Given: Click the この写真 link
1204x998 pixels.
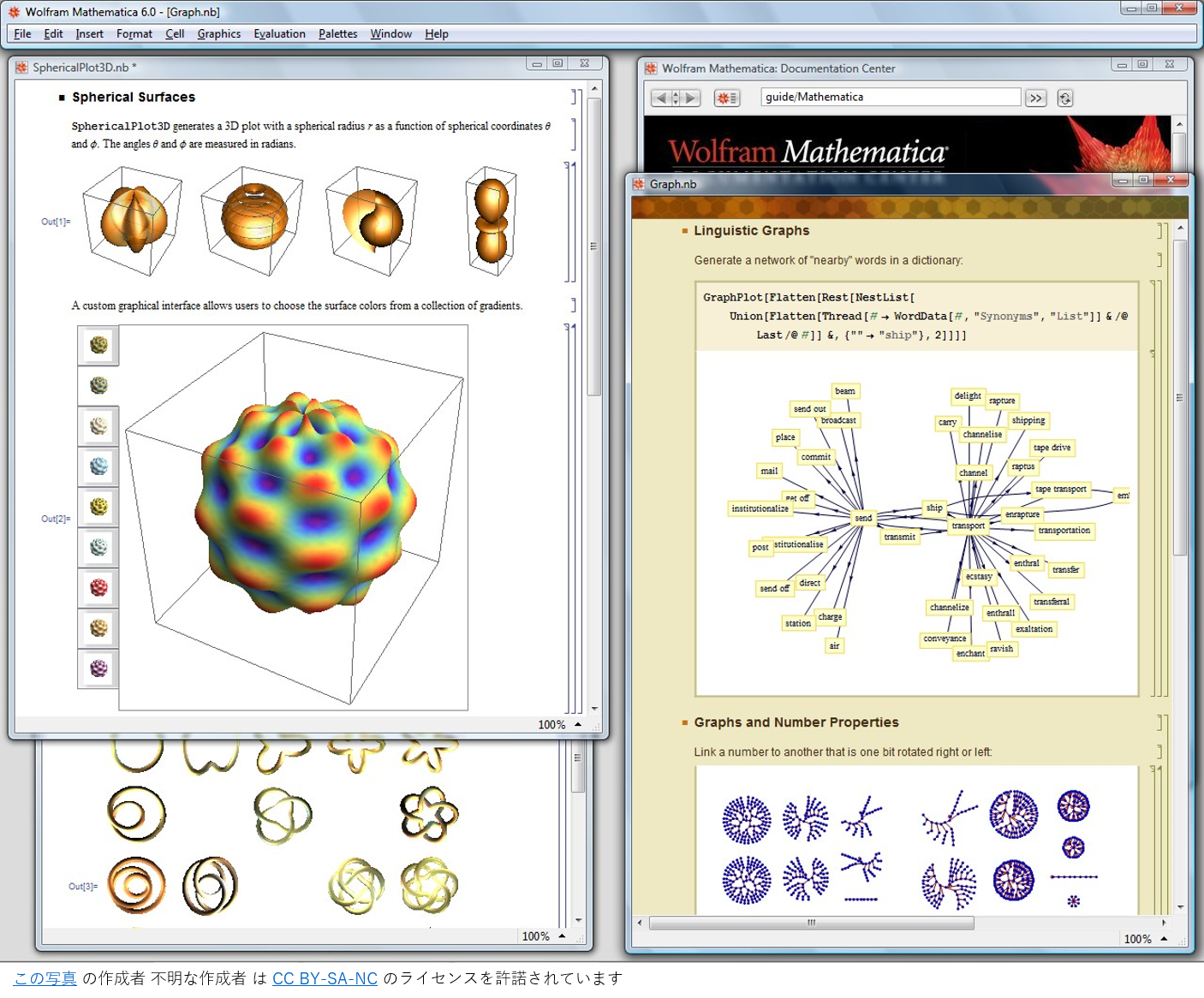Looking at the screenshot, I should point(45,978).
